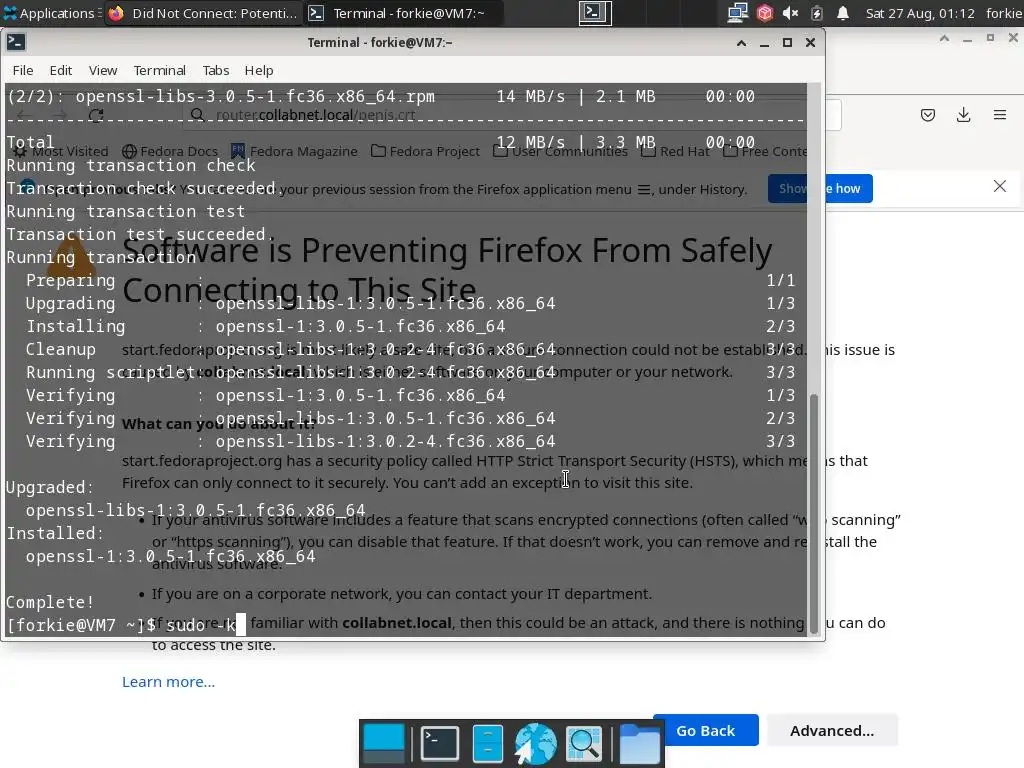Unmute the volume tray icon

791,13
